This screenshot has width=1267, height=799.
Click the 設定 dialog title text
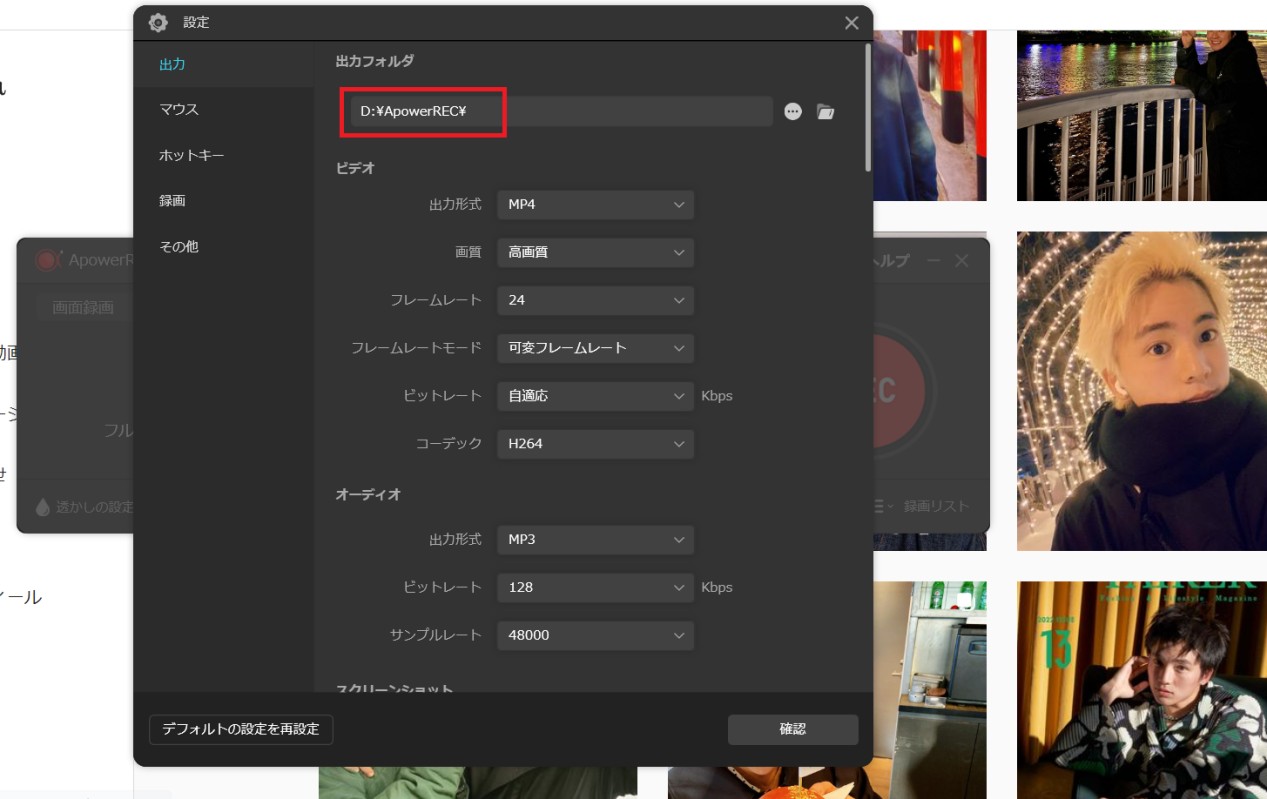pyautogui.click(x=196, y=23)
